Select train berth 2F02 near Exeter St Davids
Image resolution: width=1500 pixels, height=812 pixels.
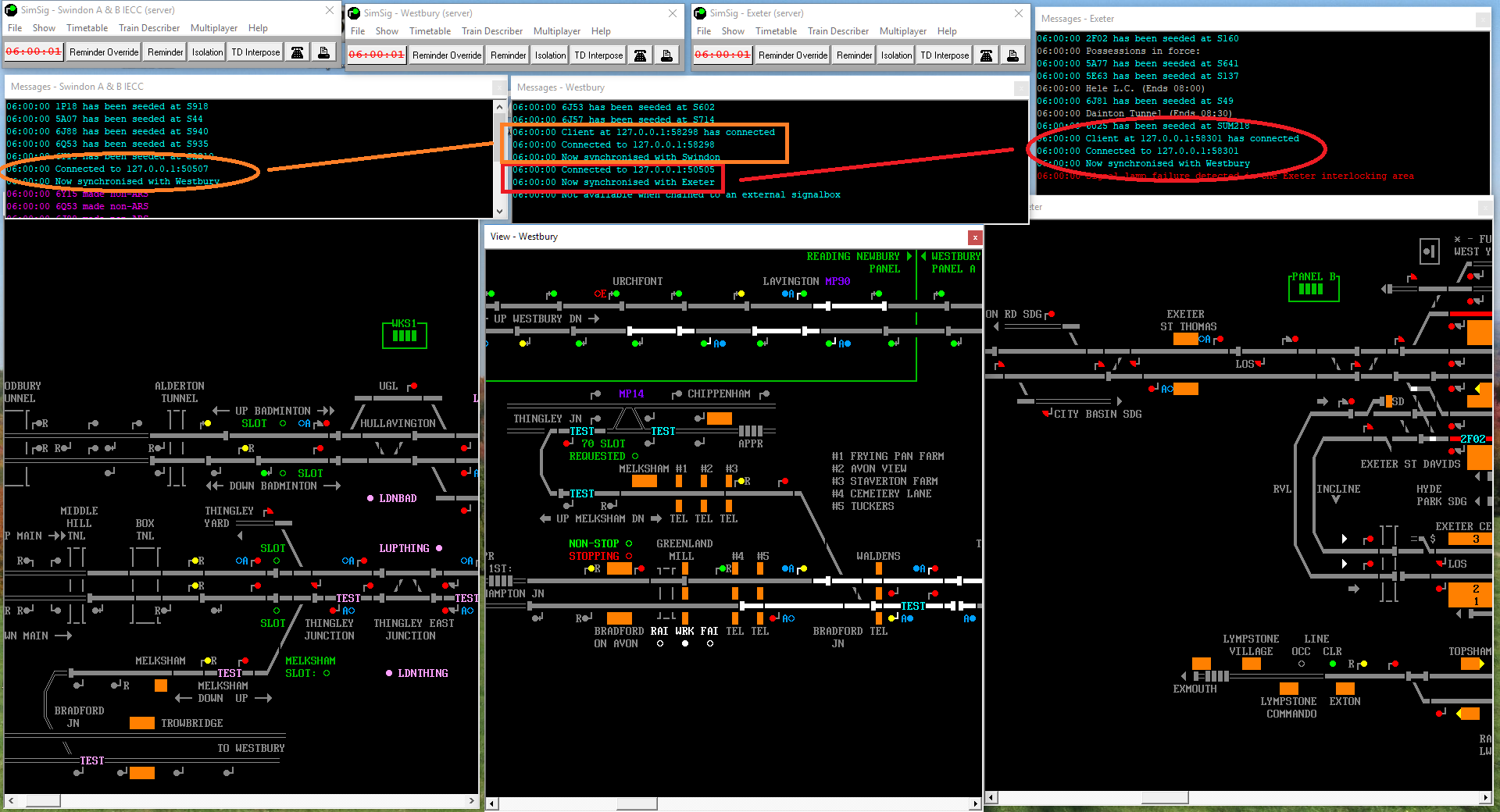1473,439
